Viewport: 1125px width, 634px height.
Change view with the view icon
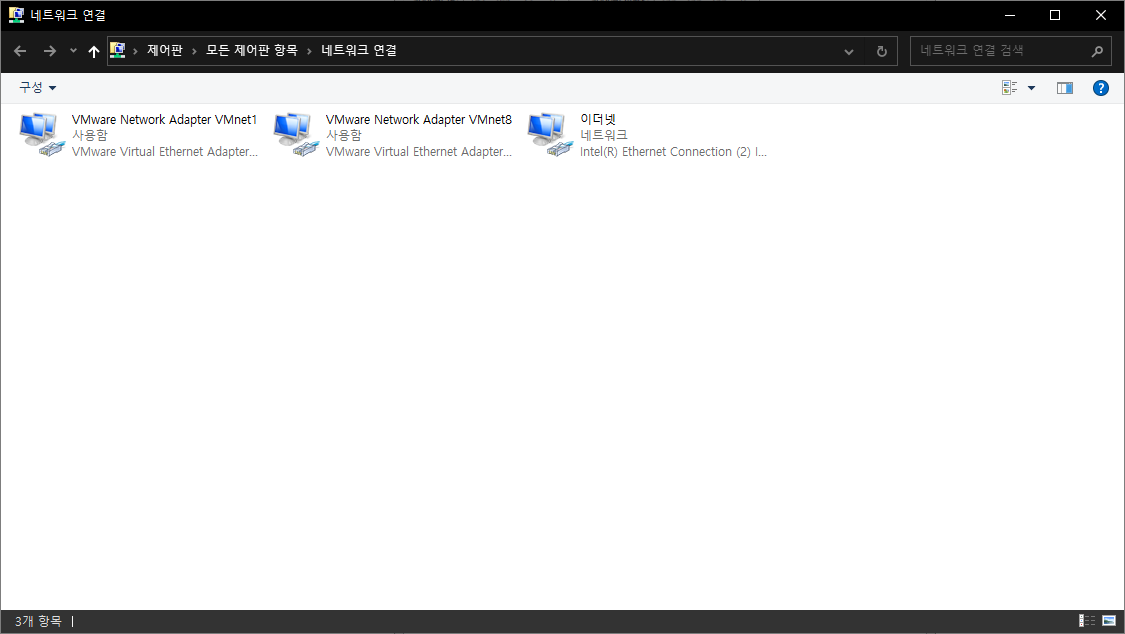1009,87
